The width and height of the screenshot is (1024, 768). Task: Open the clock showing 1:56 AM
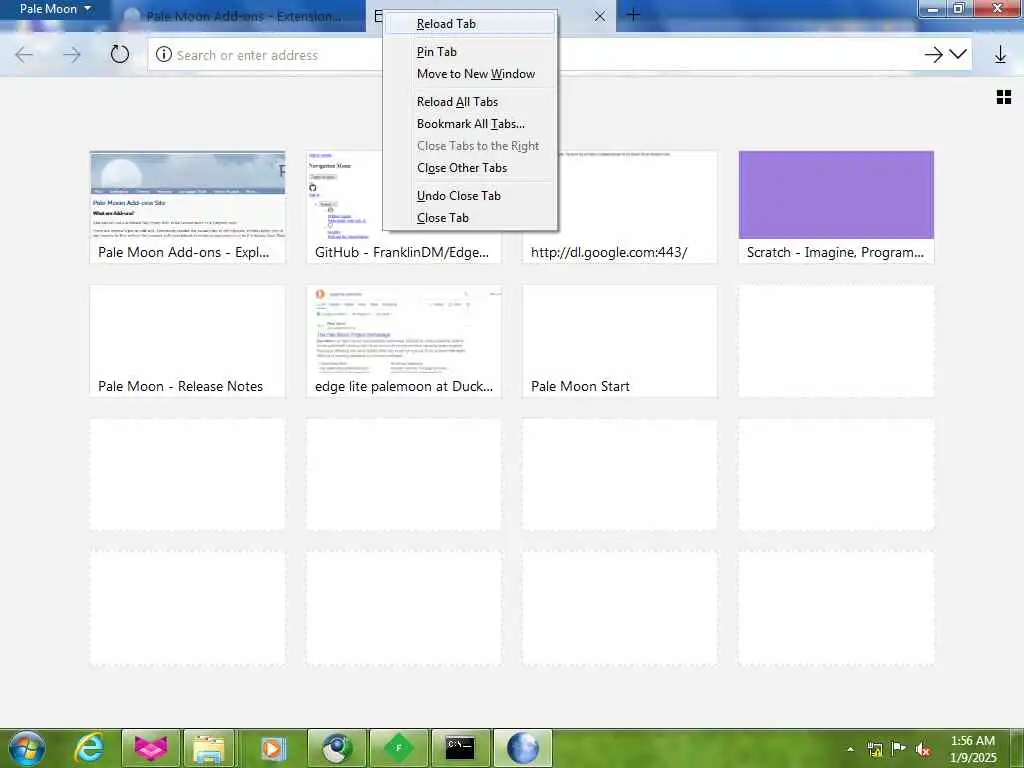point(973,749)
